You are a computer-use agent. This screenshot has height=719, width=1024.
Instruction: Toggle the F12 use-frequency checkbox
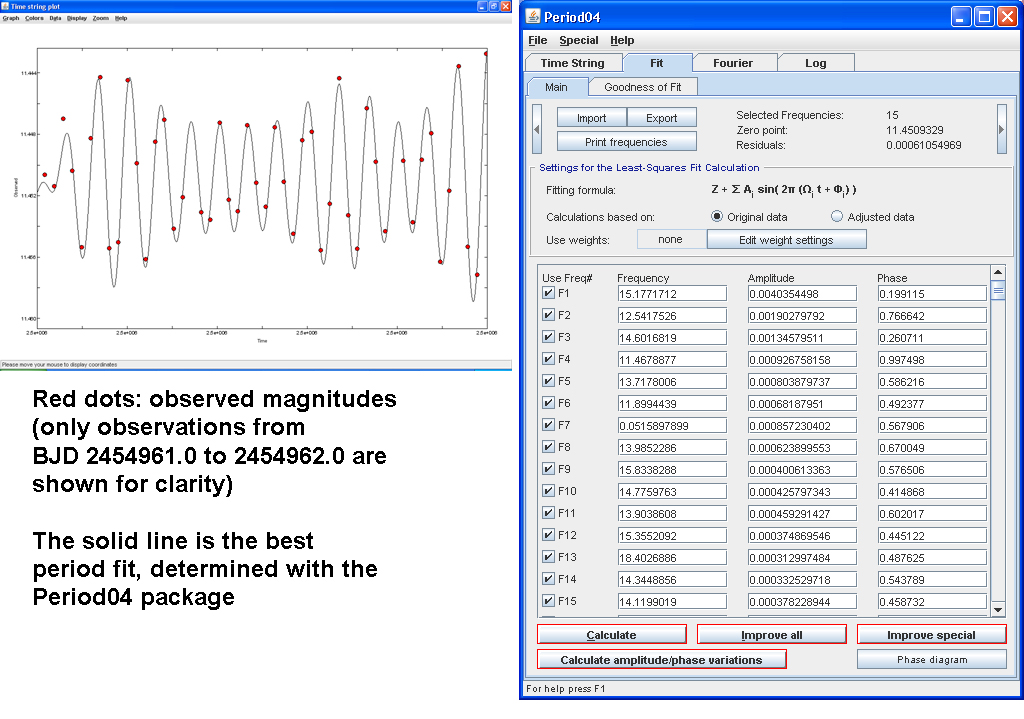point(549,535)
